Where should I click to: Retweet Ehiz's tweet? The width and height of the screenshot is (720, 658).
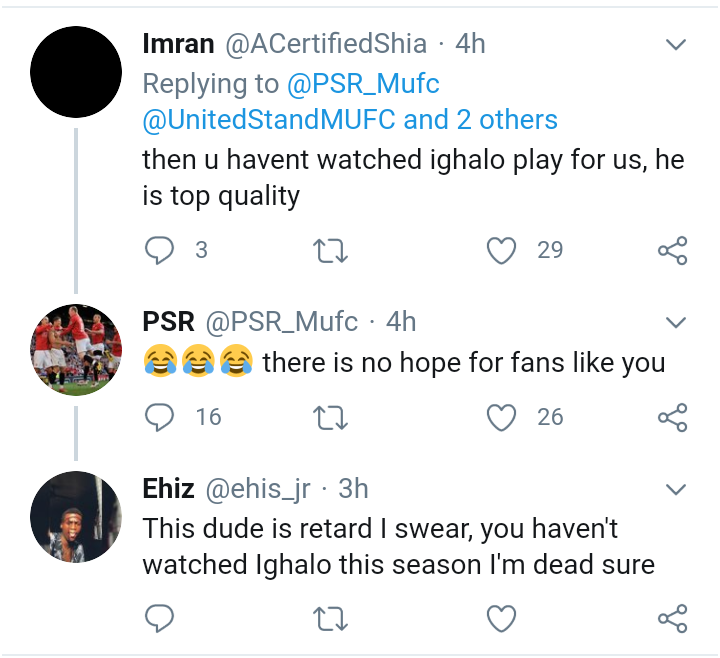pyautogui.click(x=330, y=618)
